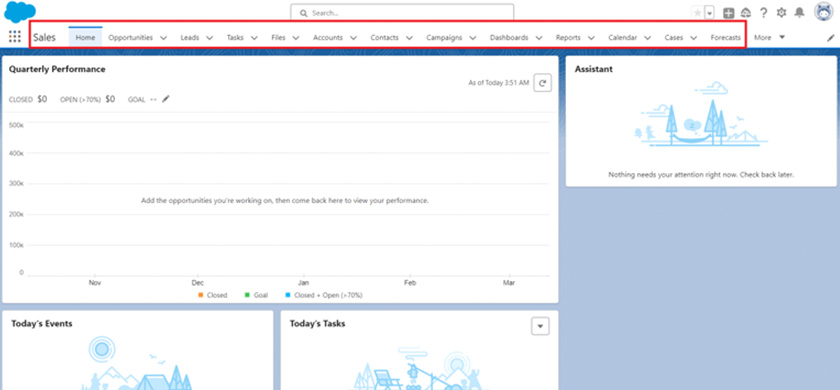Go to the Calendar tab
This screenshot has width=840, height=390.
pyautogui.click(x=622, y=38)
